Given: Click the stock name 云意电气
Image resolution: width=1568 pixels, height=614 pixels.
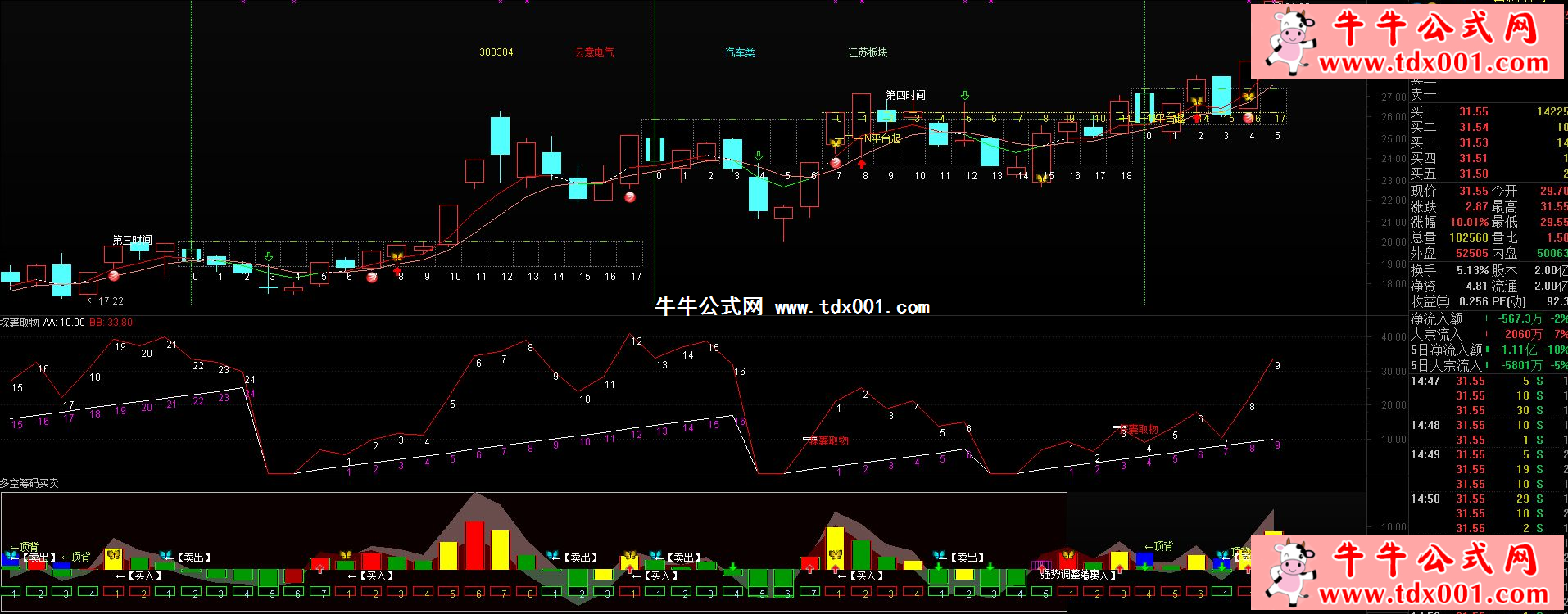Looking at the screenshot, I should point(594,52).
